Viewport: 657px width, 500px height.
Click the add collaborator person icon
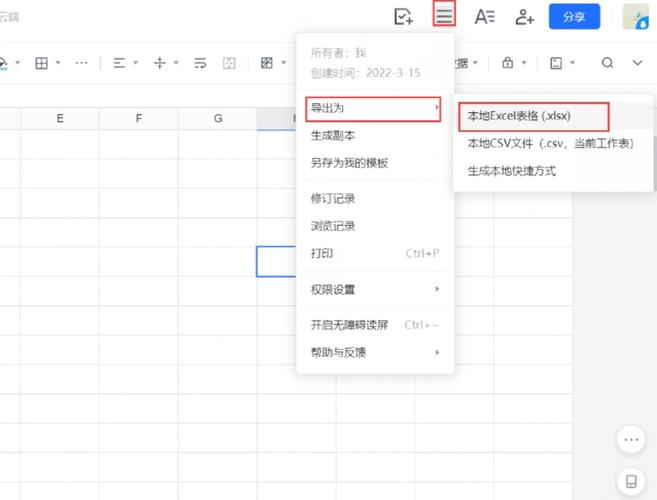click(524, 17)
